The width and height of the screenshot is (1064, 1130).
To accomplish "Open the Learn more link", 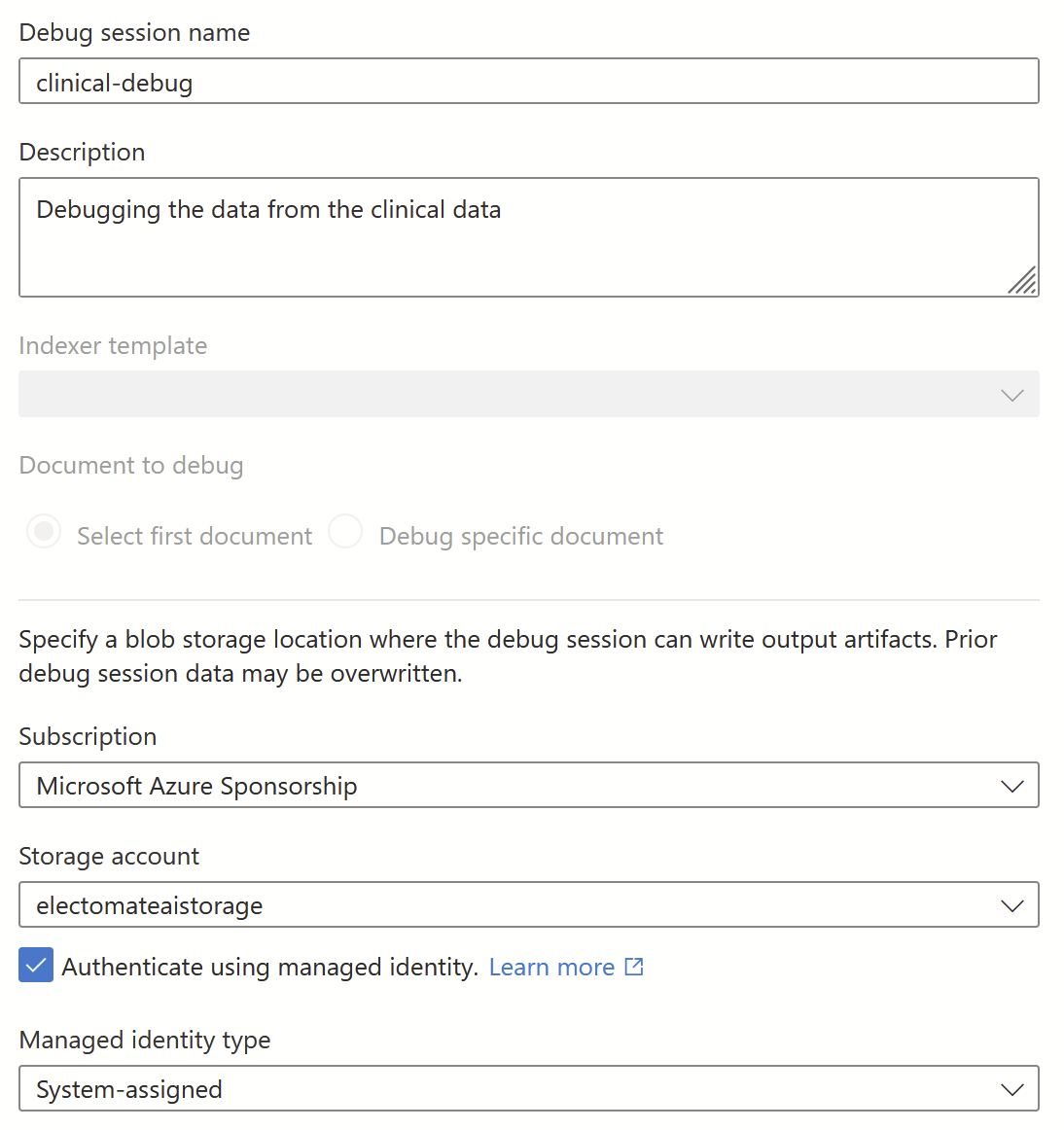I will tap(551, 968).
